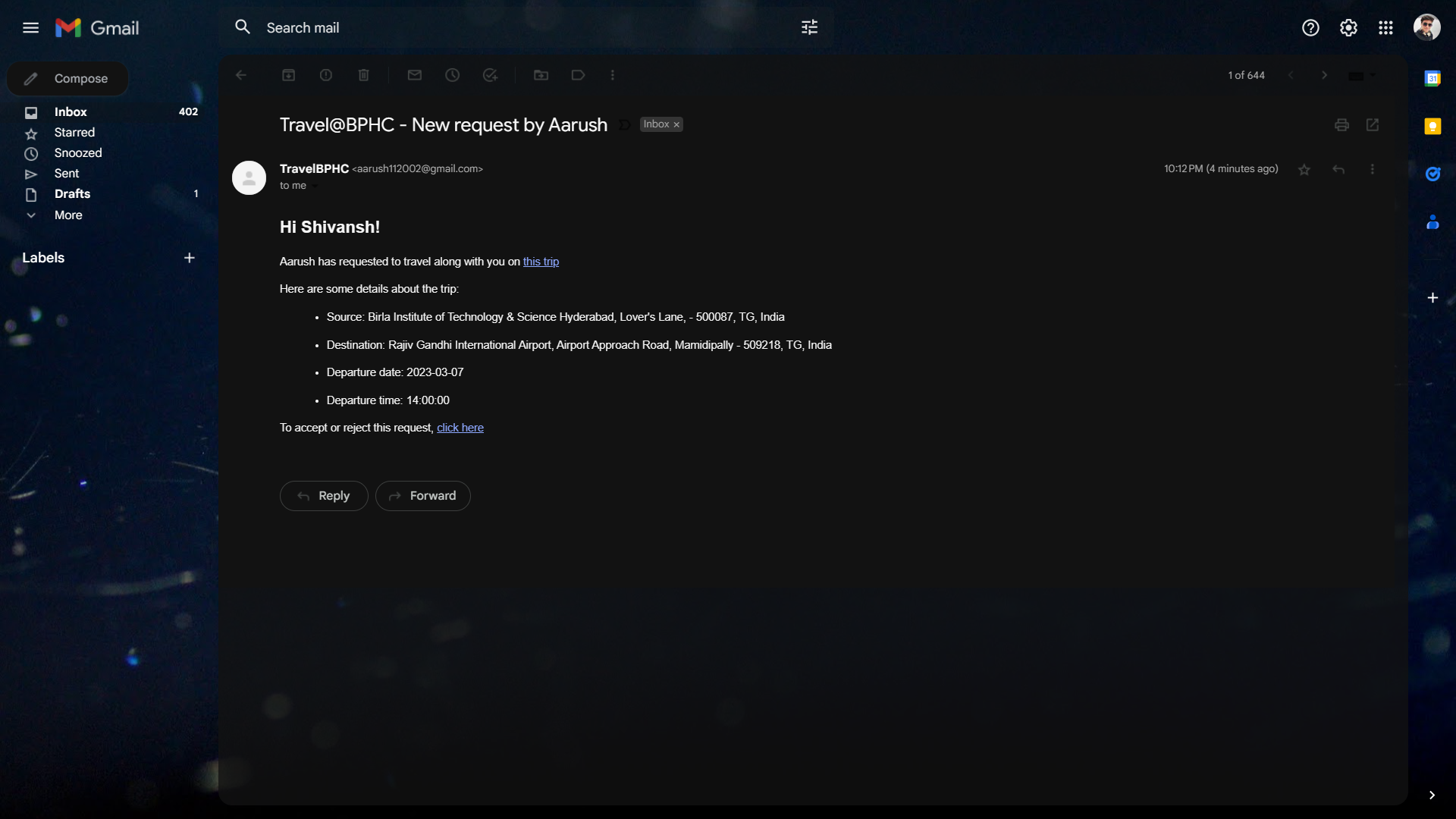Open Google Calendar side panel
Viewport: 1456px width, 819px height.
pyautogui.click(x=1432, y=79)
